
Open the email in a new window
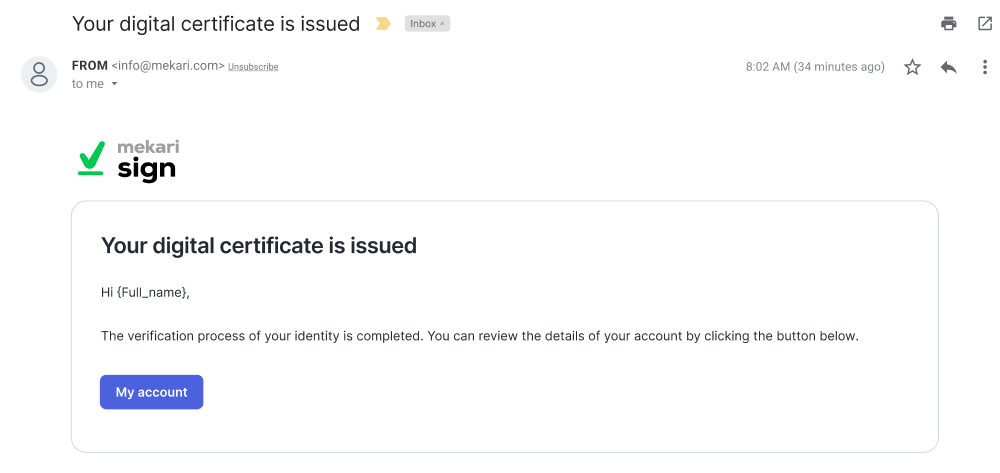[x=985, y=23]
